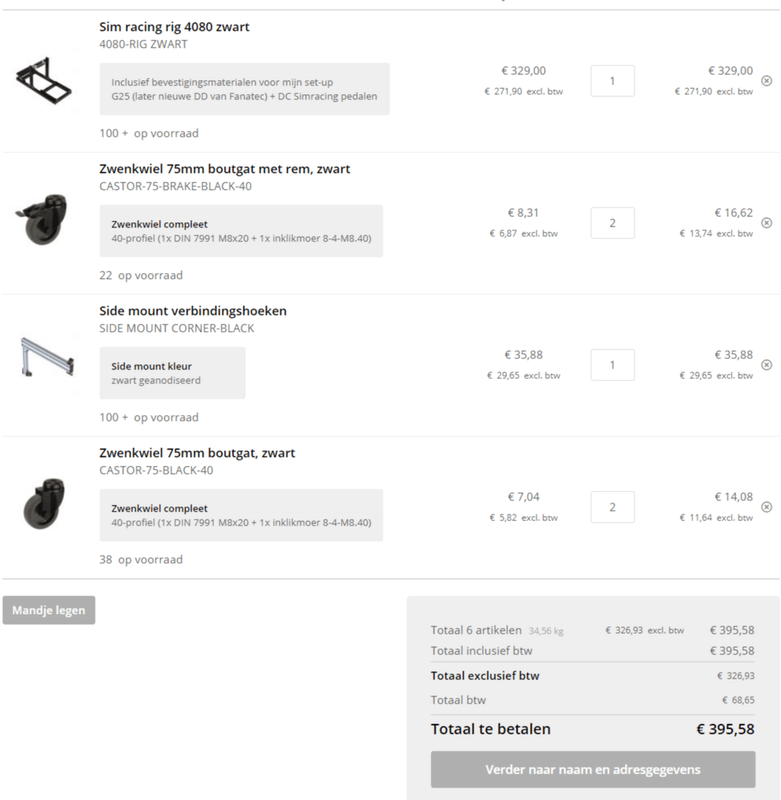Remove Zwenkwiel met rem from cart
This screenshot has height=800, width=781.
click(x=766, y=222)
